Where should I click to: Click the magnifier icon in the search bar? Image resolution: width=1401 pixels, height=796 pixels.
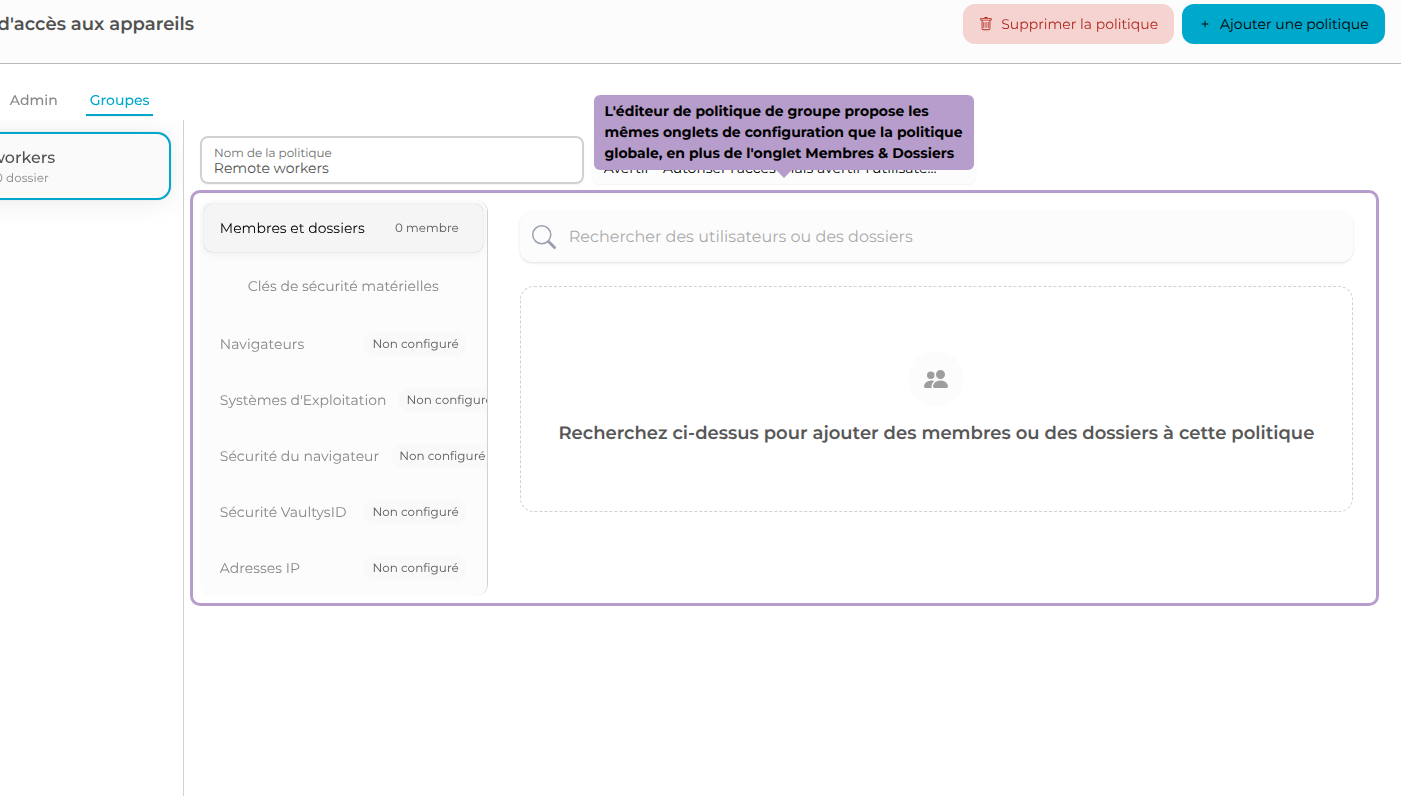(x=544, y=237)
